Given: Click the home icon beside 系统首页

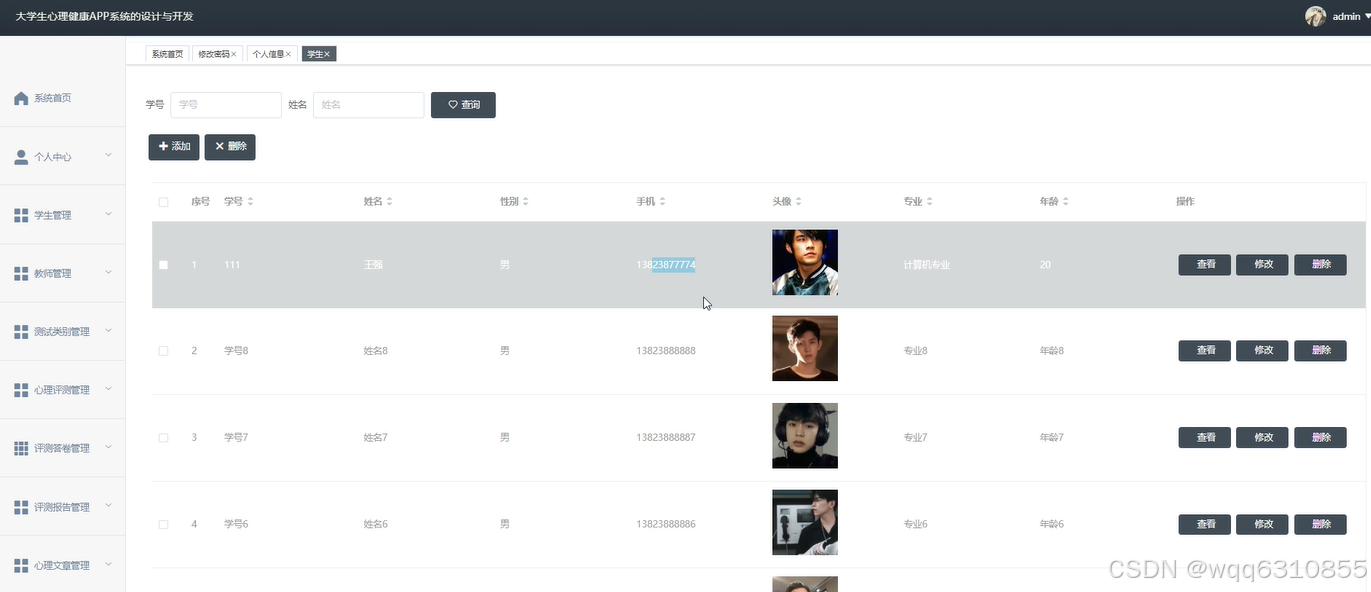Looking at the screenshot, I should 21,98.
